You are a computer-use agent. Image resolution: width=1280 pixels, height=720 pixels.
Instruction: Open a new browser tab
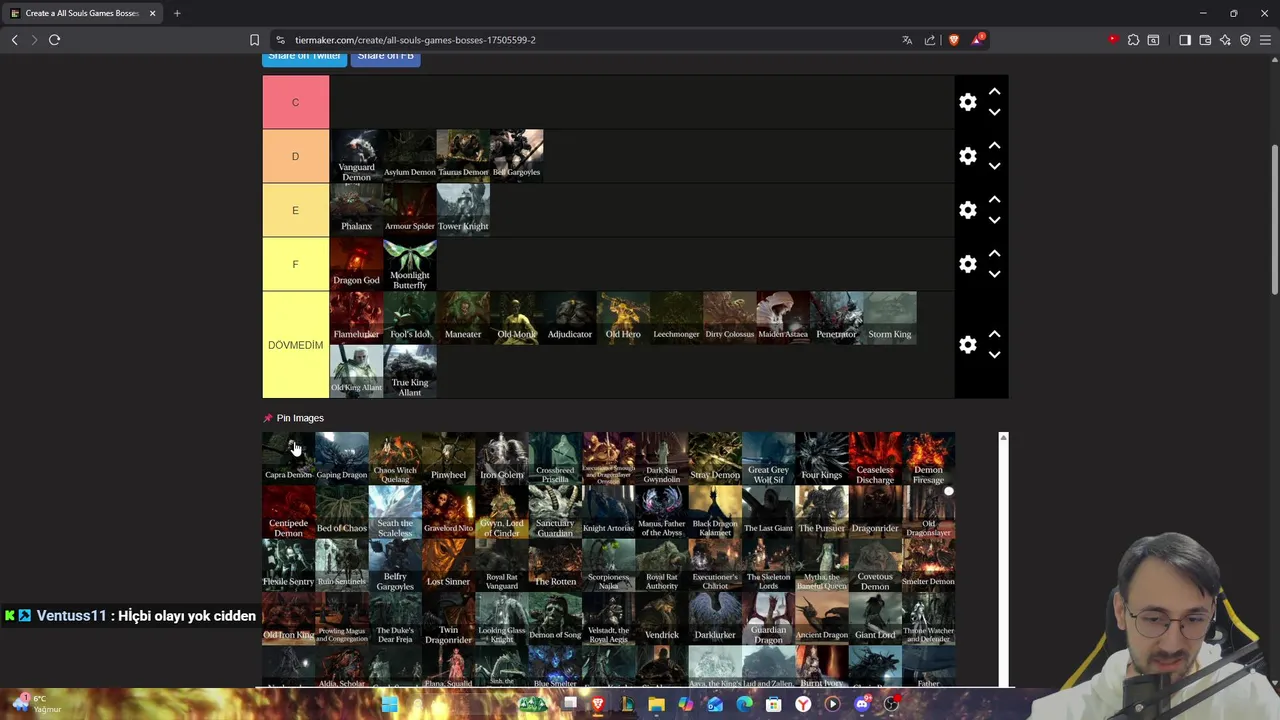point(177,13)
